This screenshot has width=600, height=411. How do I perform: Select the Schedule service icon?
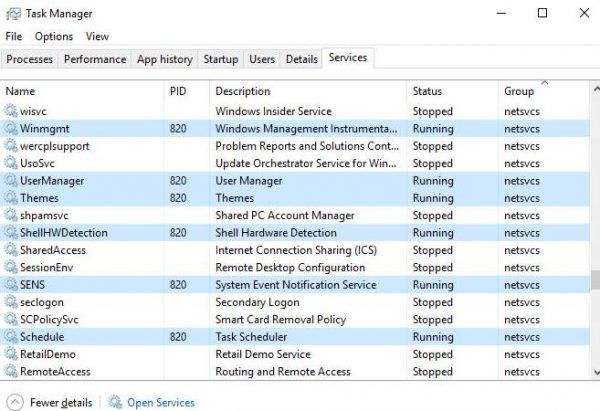[x=11, y=337]
